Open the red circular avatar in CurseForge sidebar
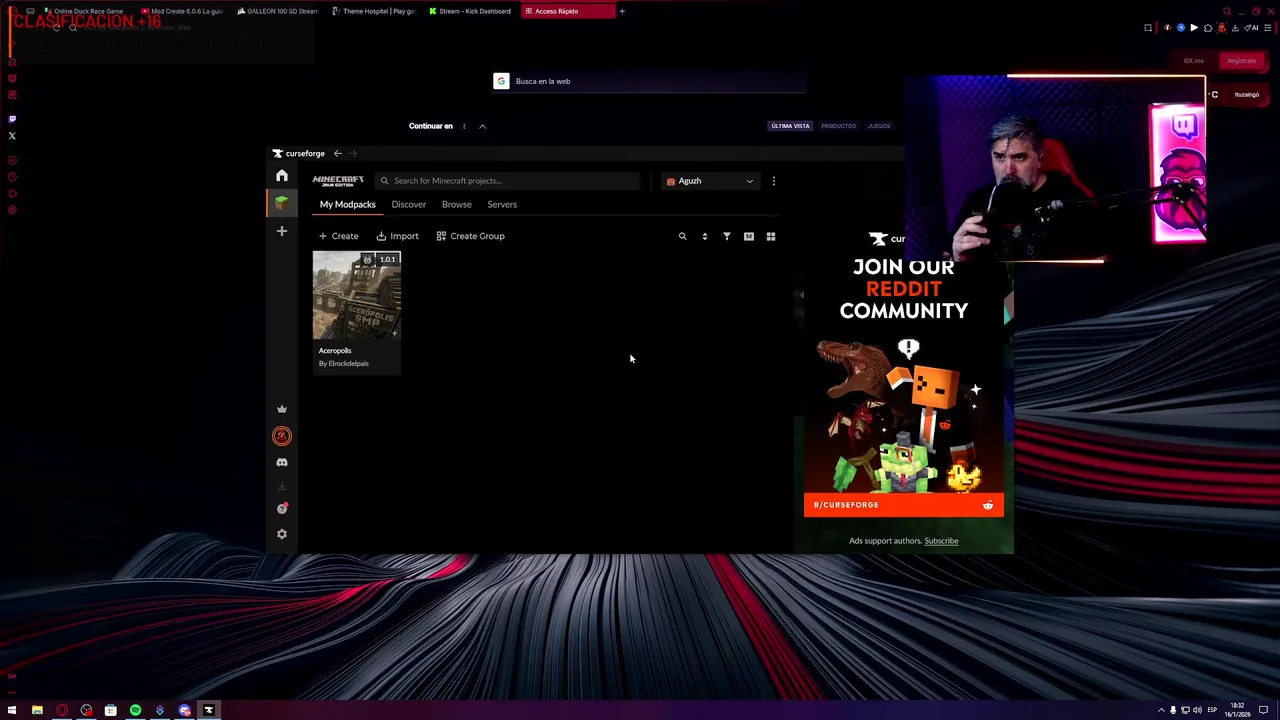 coord(282,436)
